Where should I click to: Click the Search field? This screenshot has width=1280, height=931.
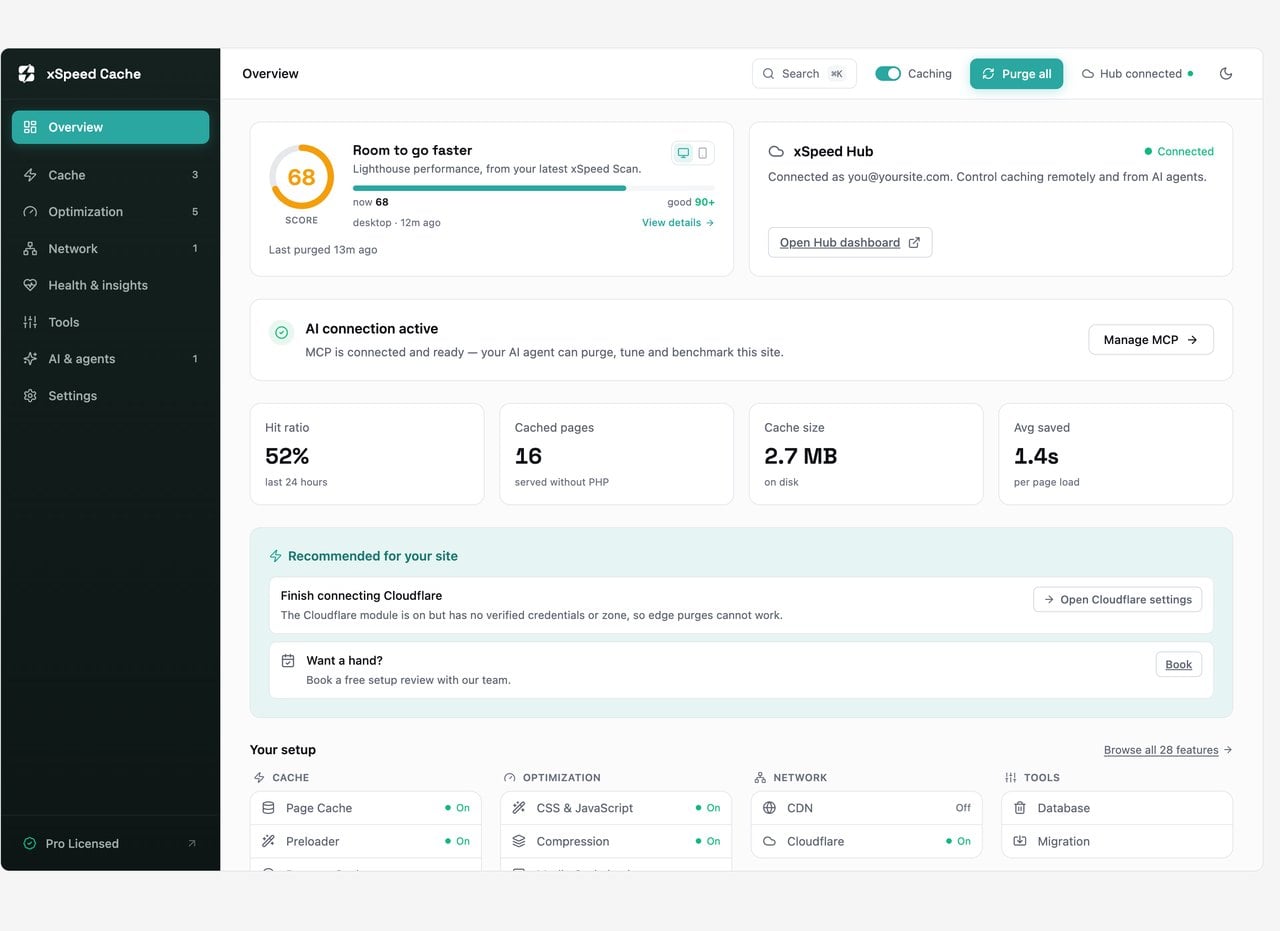pos(804,74)
